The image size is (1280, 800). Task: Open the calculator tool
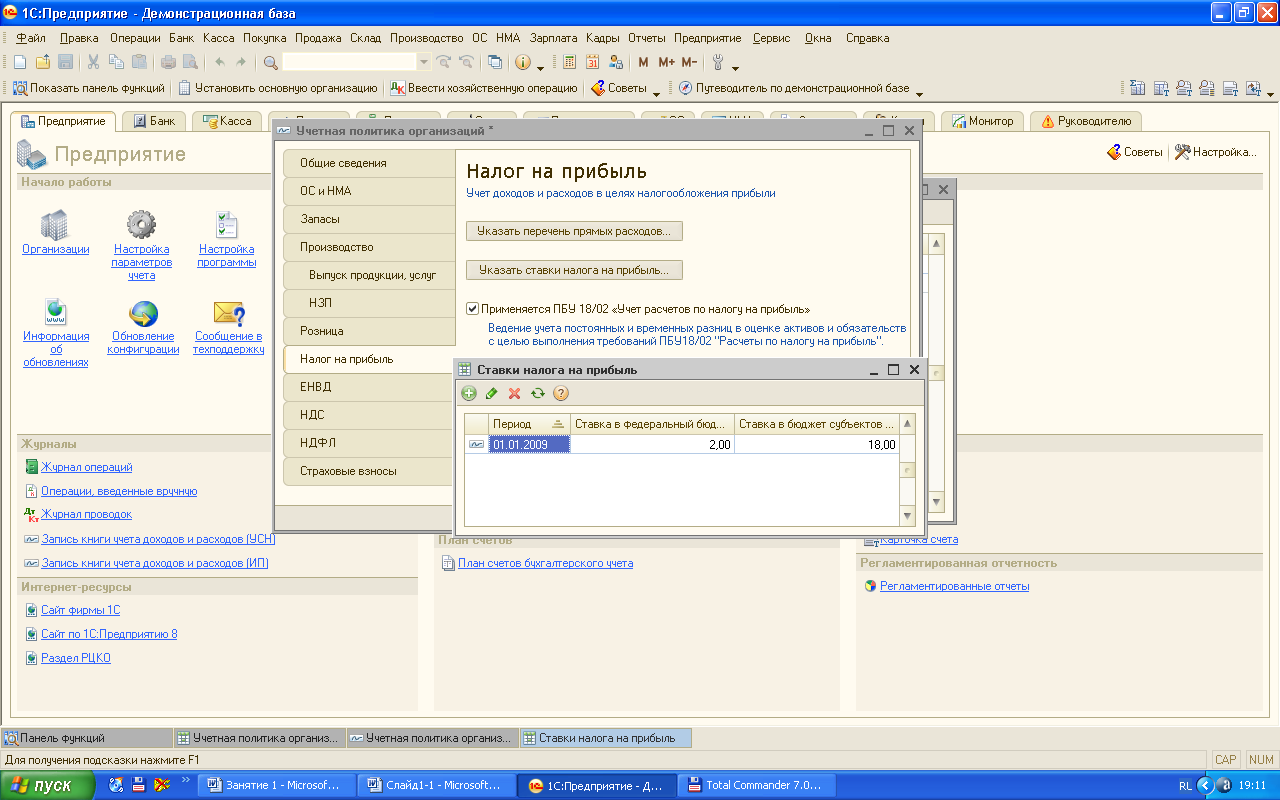tap(570, 62)
